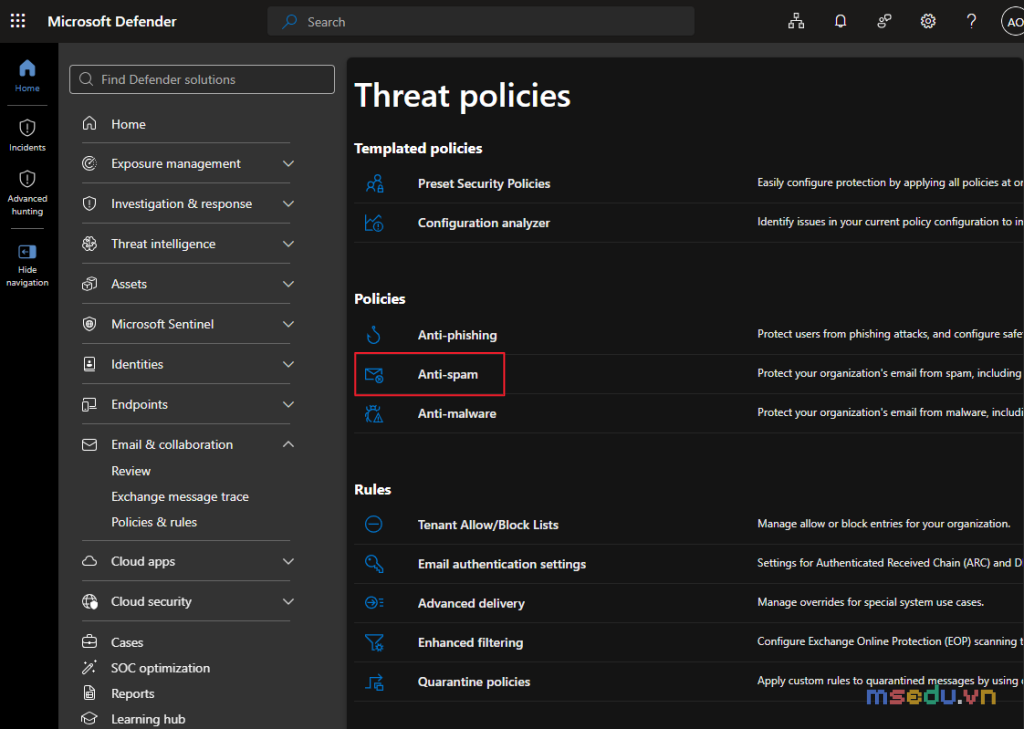Open the organization network icon in header
This screenshot has height=729, width=1024.
pyautogui.click(x=796, y=22)
